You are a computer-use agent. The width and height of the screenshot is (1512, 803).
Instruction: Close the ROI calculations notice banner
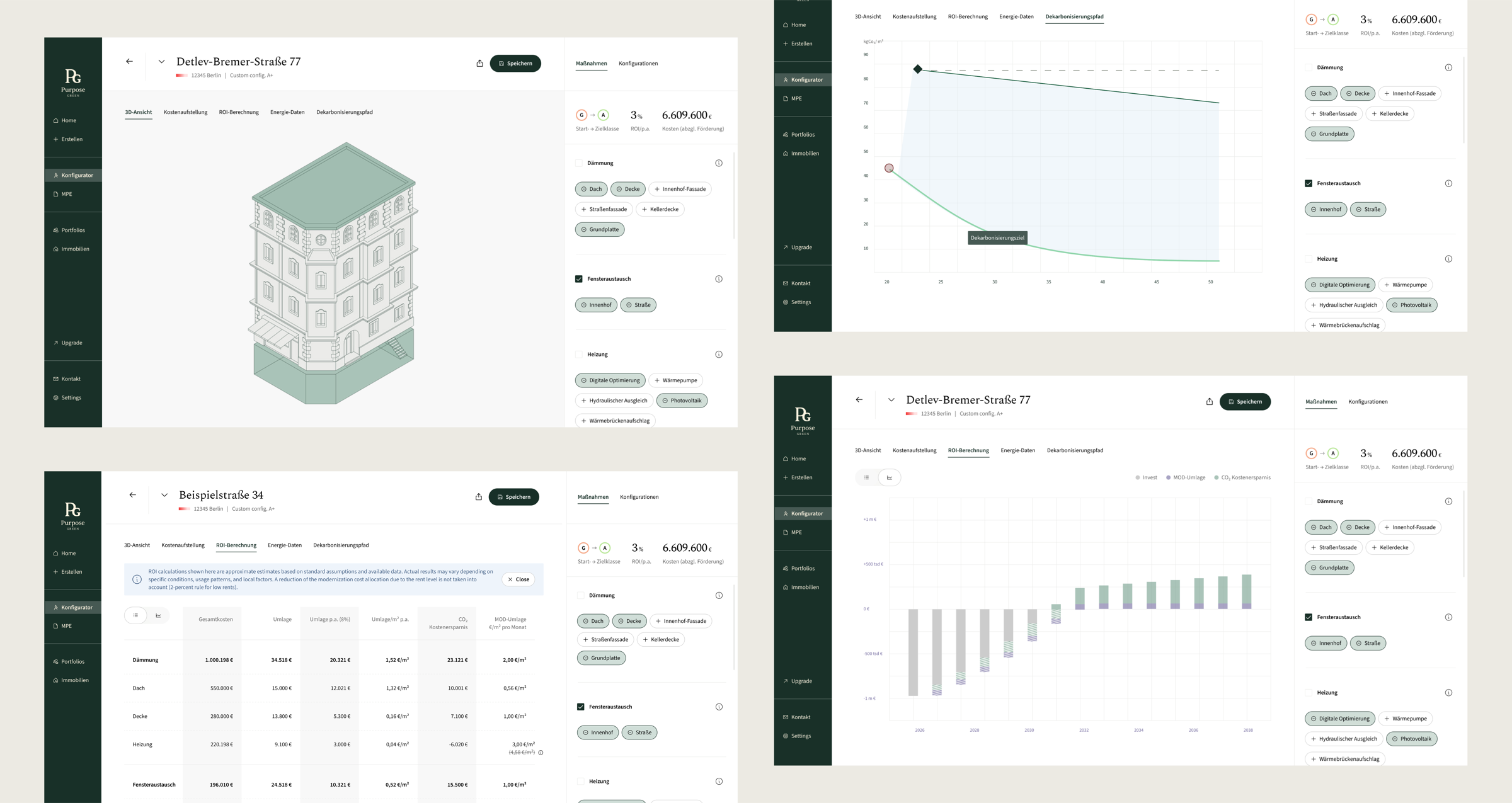point(518,579)
